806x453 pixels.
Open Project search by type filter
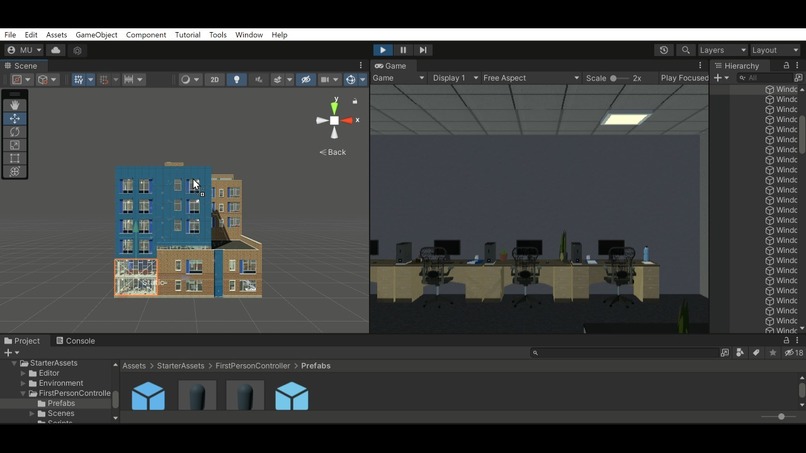point(740,352)
